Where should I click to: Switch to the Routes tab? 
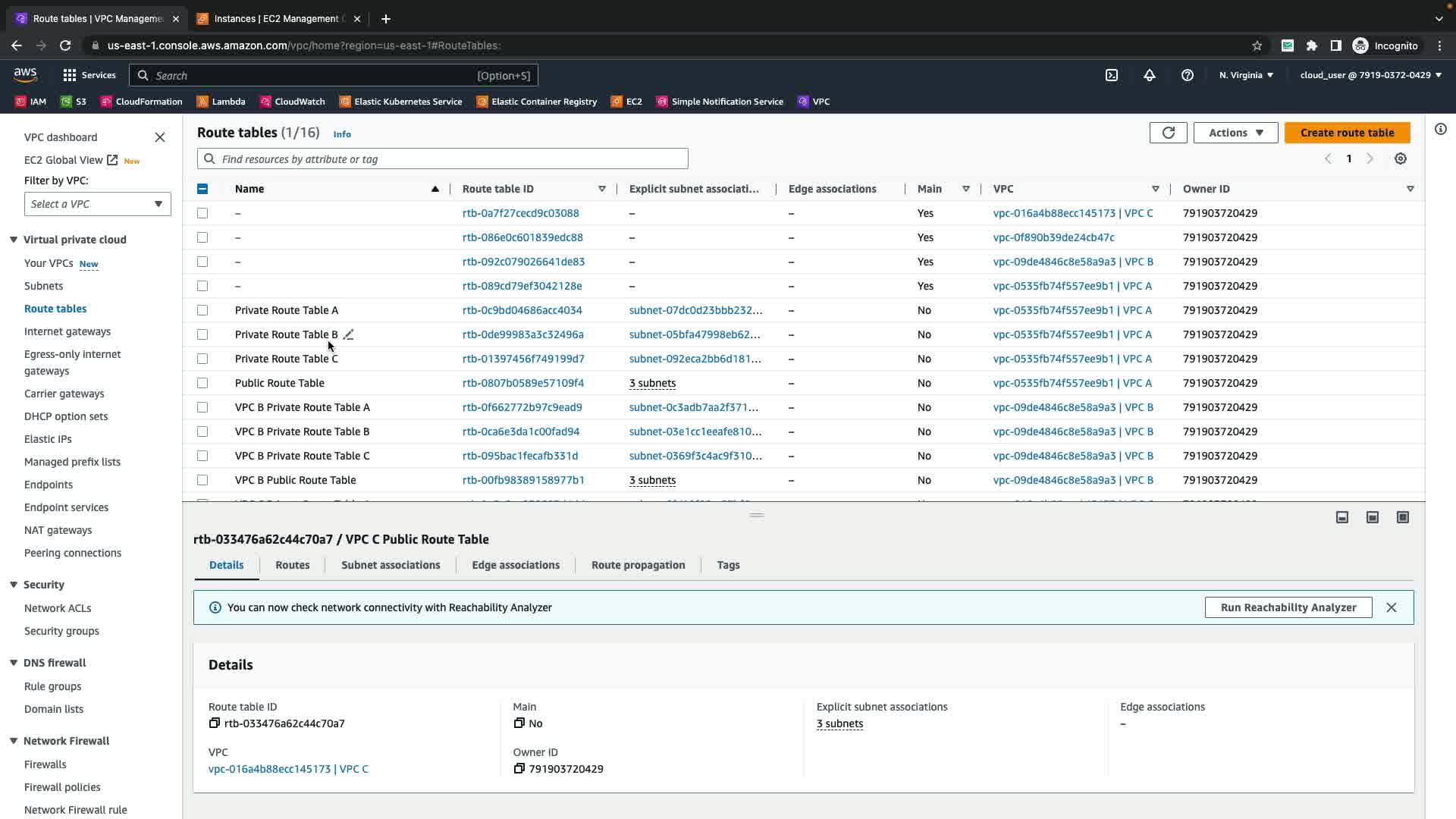[x=292, y=565]
